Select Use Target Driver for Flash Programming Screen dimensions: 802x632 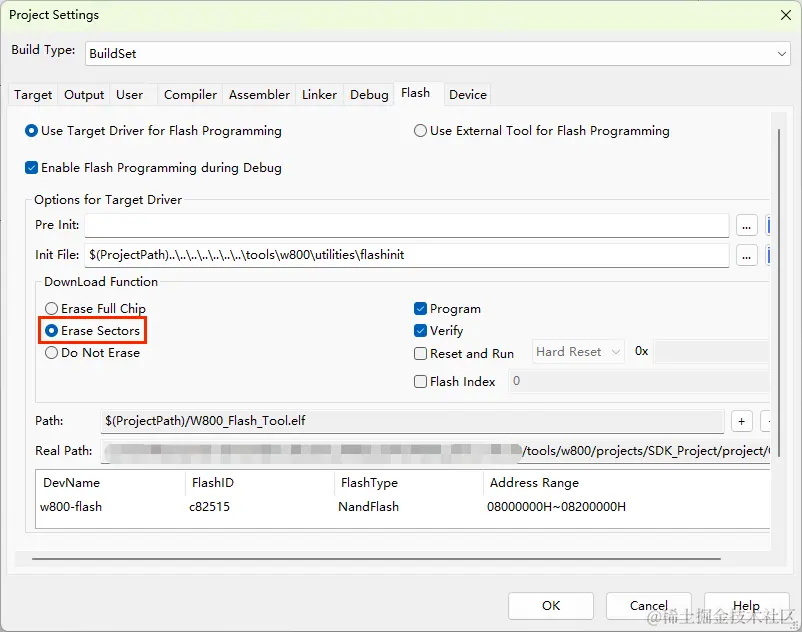[153, 131]
